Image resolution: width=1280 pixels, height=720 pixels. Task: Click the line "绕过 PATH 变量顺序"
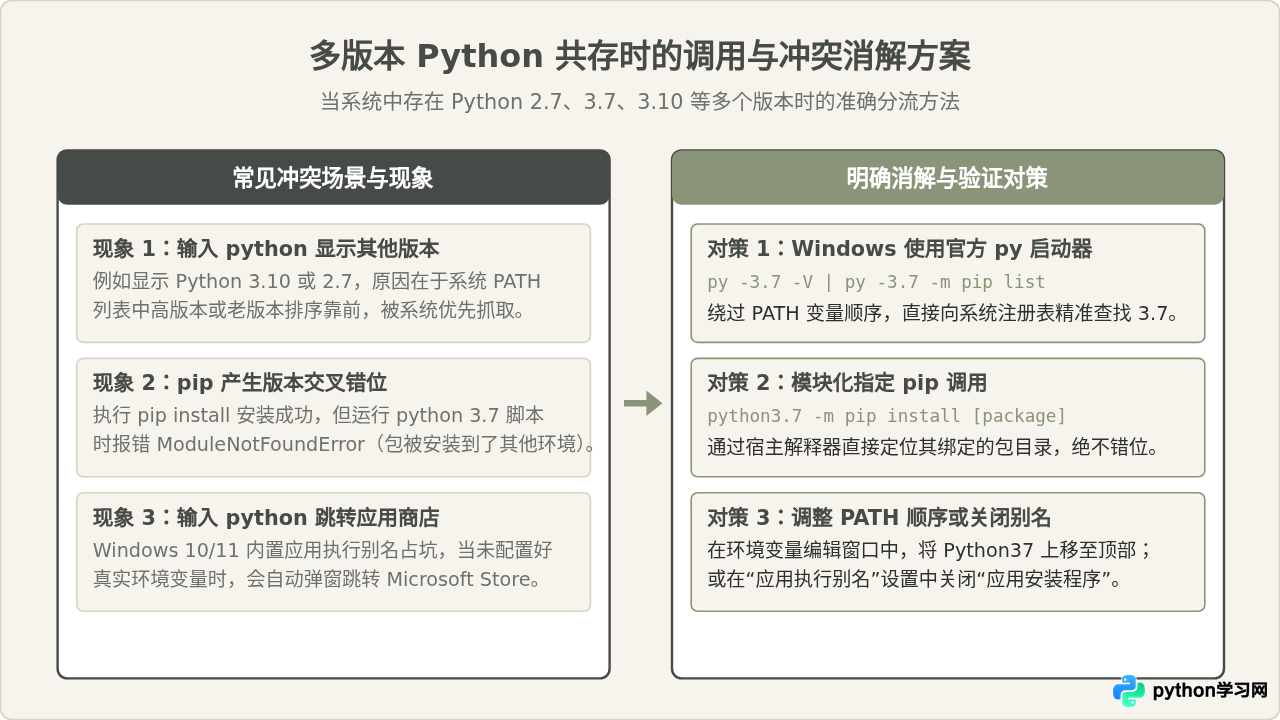944,313
